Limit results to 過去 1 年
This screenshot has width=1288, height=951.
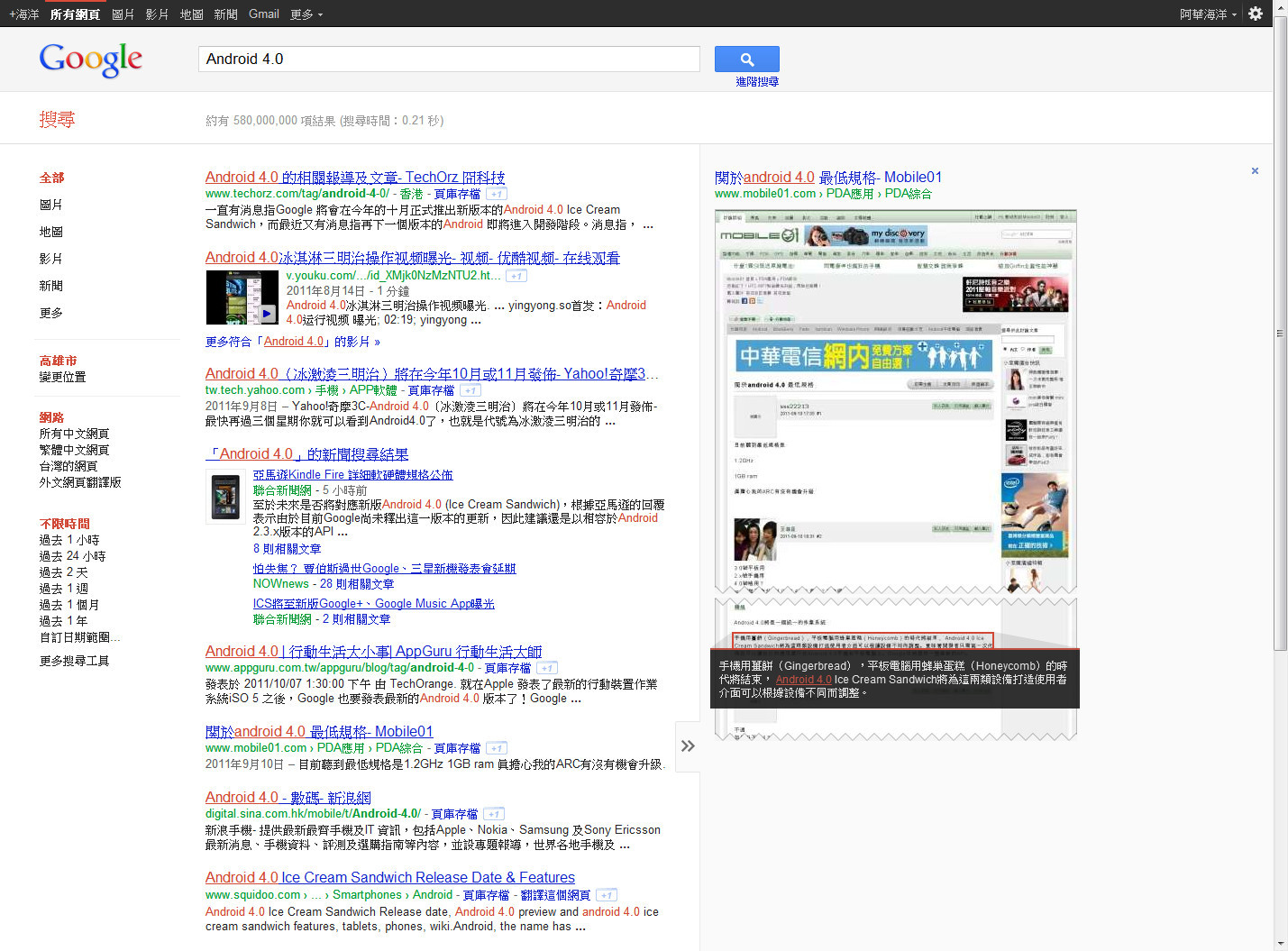pyautogui.click(x=64, y=621)
